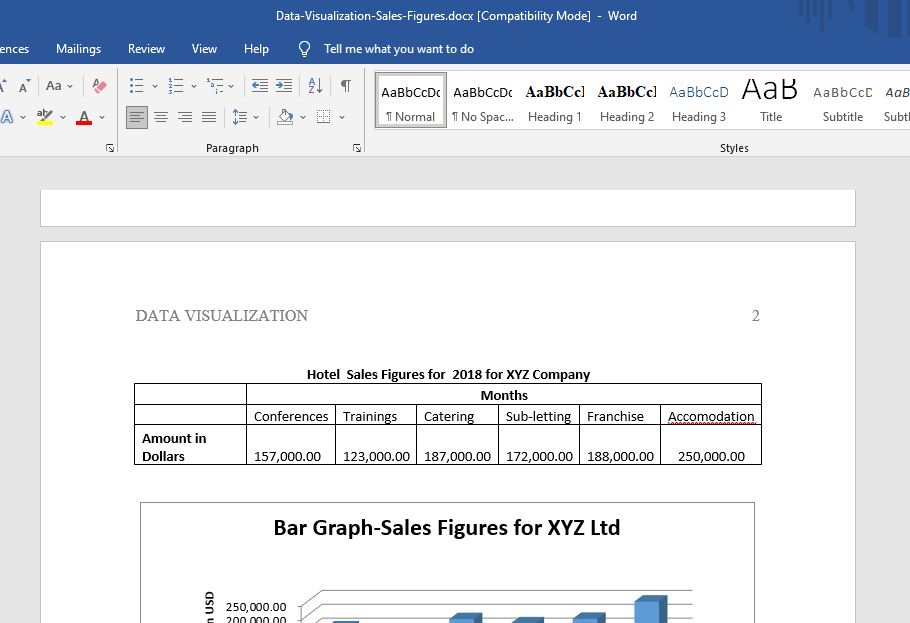Insert a bulleted list

pyautogui.click(x=136, y=86)
